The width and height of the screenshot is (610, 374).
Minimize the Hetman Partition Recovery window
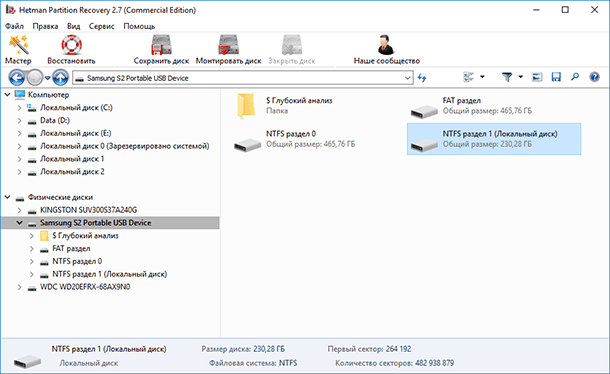536,10
